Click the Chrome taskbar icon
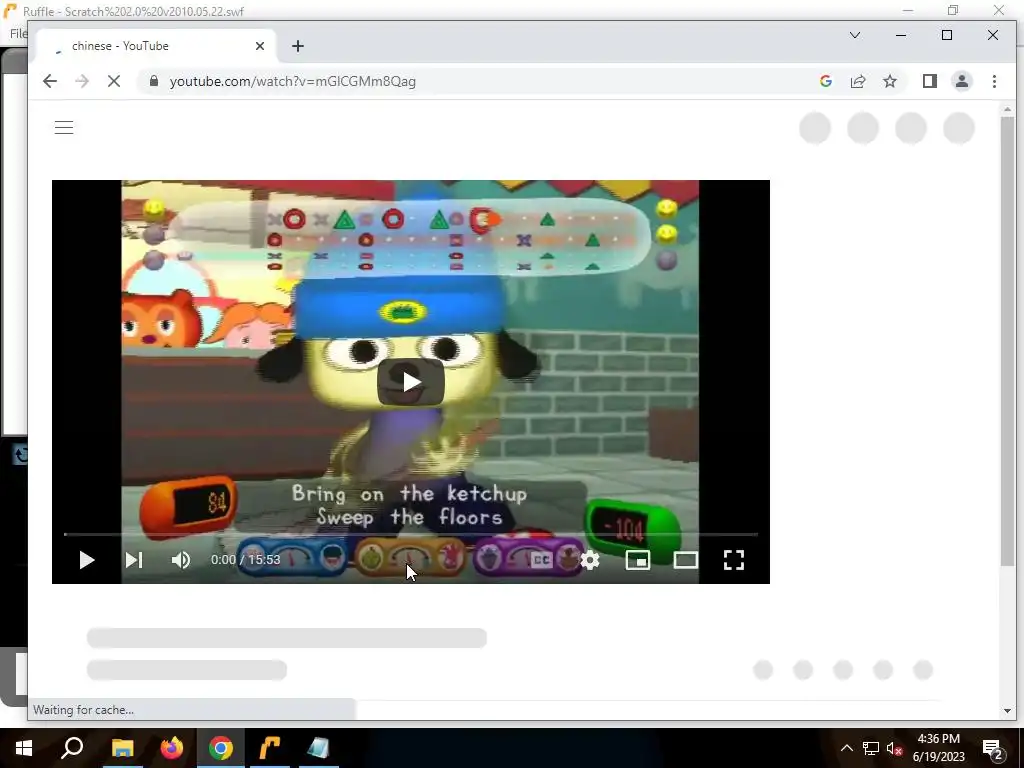The width and height of the screenshot is (1024, 768). click(221, 748)
